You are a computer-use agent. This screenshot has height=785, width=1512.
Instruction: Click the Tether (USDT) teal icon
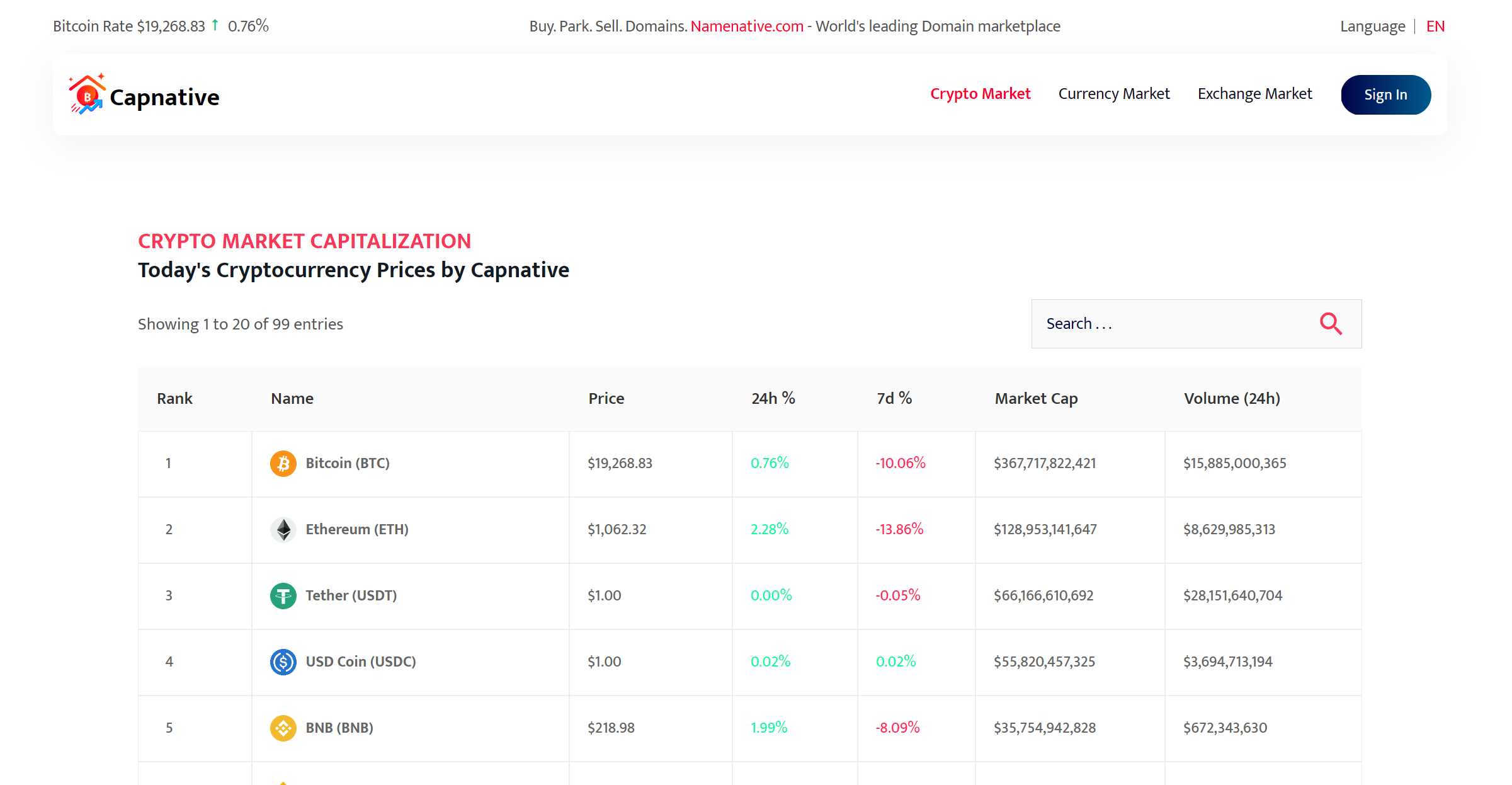(x=283, y=595)
